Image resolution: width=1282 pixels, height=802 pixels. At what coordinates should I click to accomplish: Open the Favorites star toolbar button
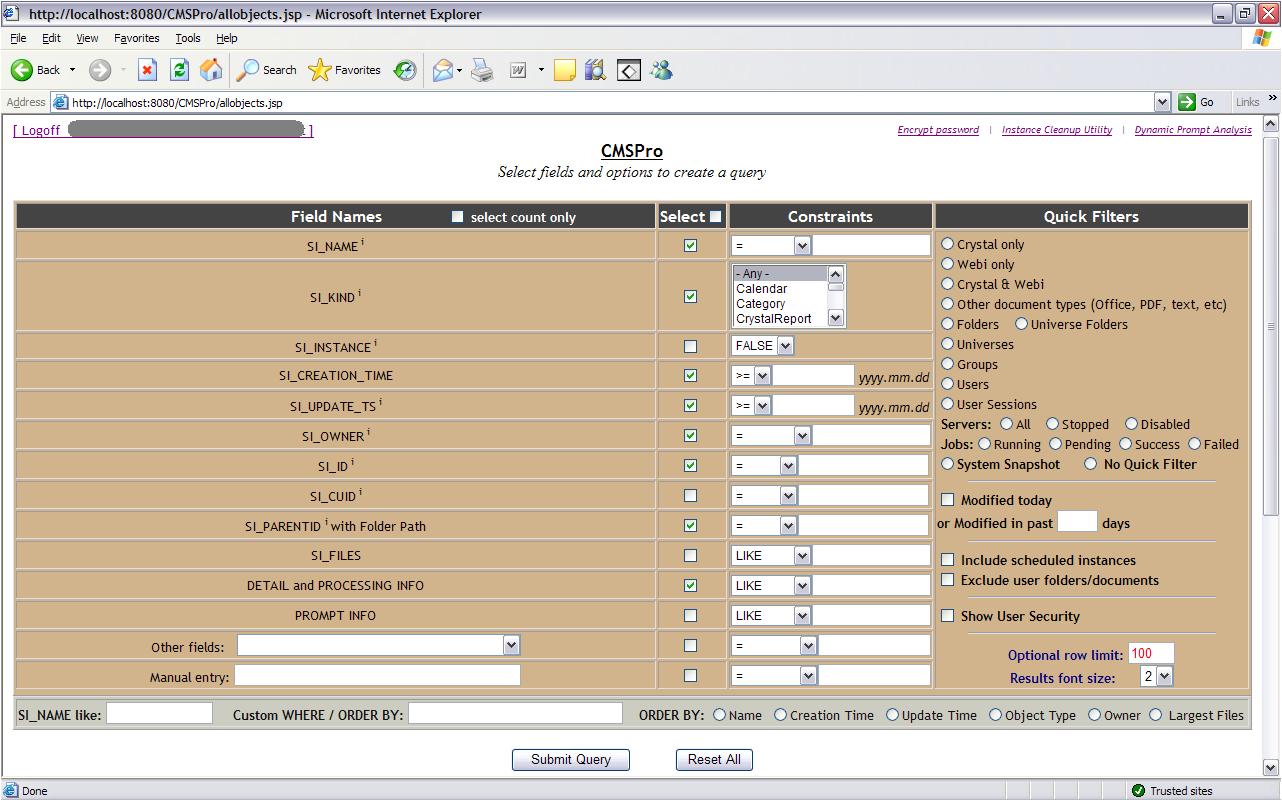pyautogui.click(x=345, y=70)
